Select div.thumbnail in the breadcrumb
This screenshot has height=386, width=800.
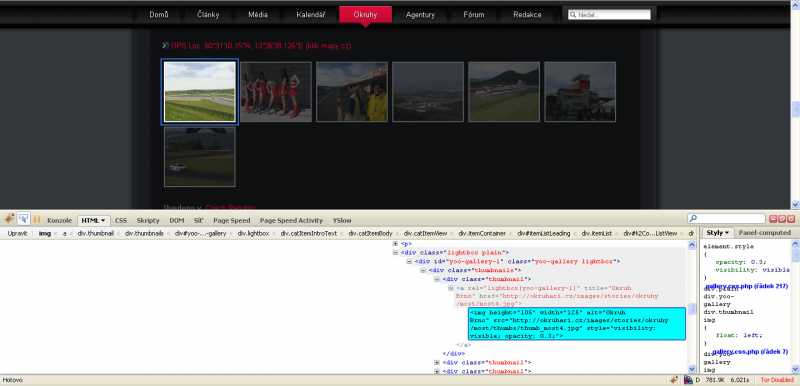[x=95, y=233]
